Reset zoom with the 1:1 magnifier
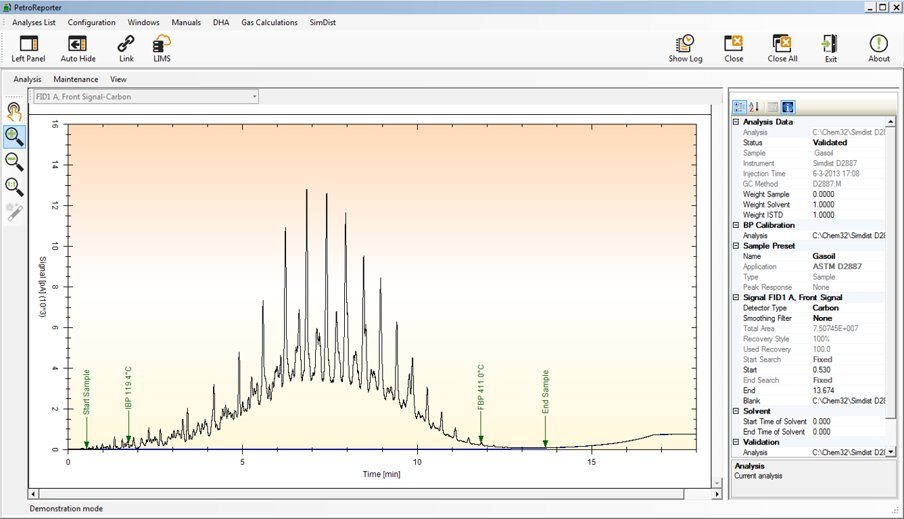904x519 pixels. (14, 187)
